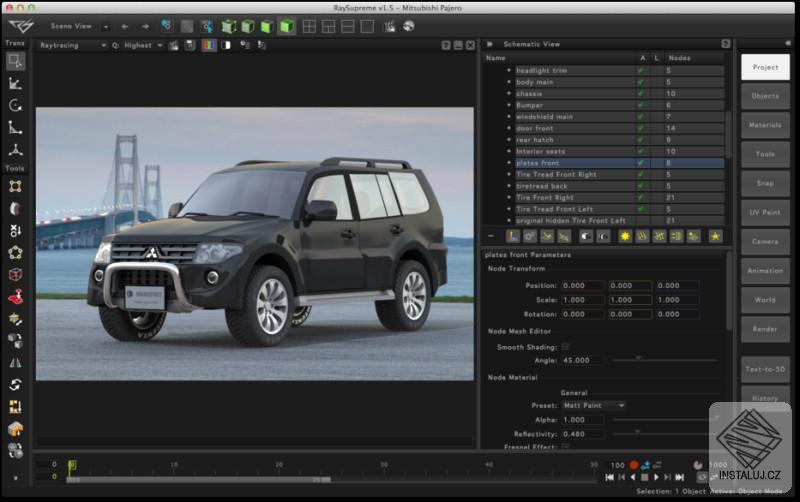Screen dimensions: 800x502
Task: Adjust the Angle slider in Node Mesh Editor
Action: coord(638,359)
